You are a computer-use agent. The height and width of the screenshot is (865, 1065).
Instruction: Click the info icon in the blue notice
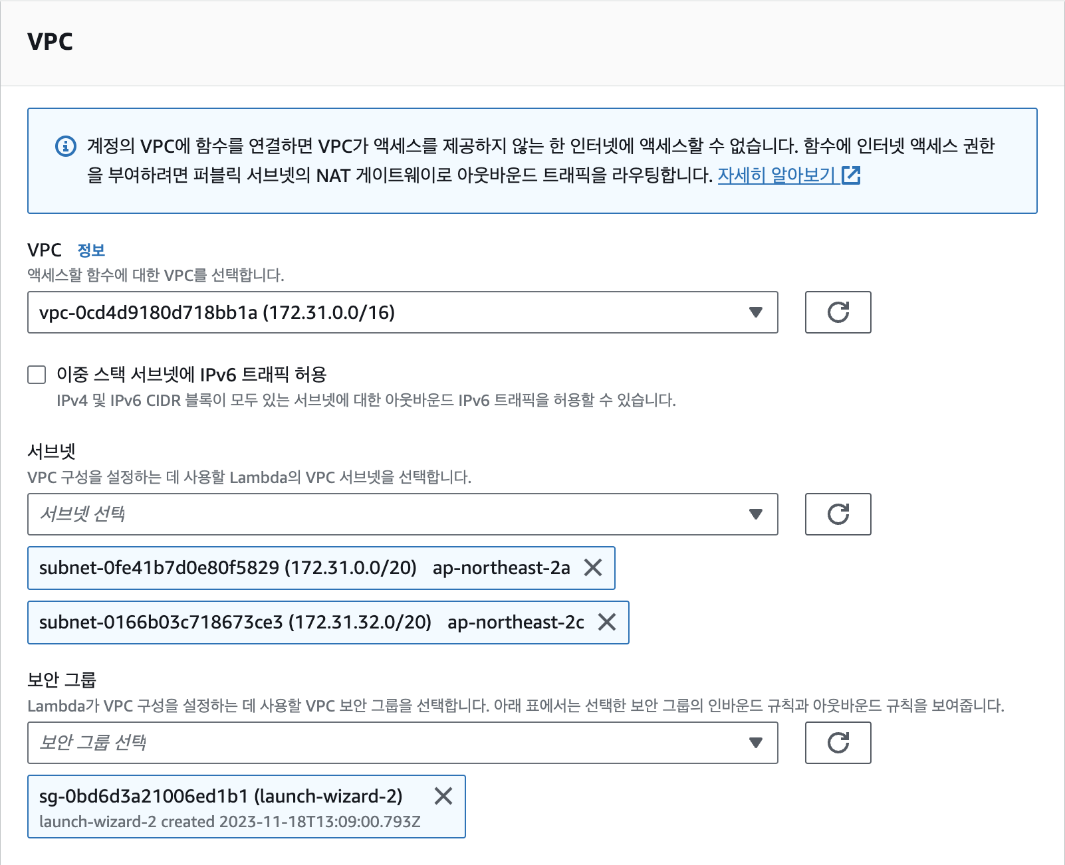tap(65, 146)
